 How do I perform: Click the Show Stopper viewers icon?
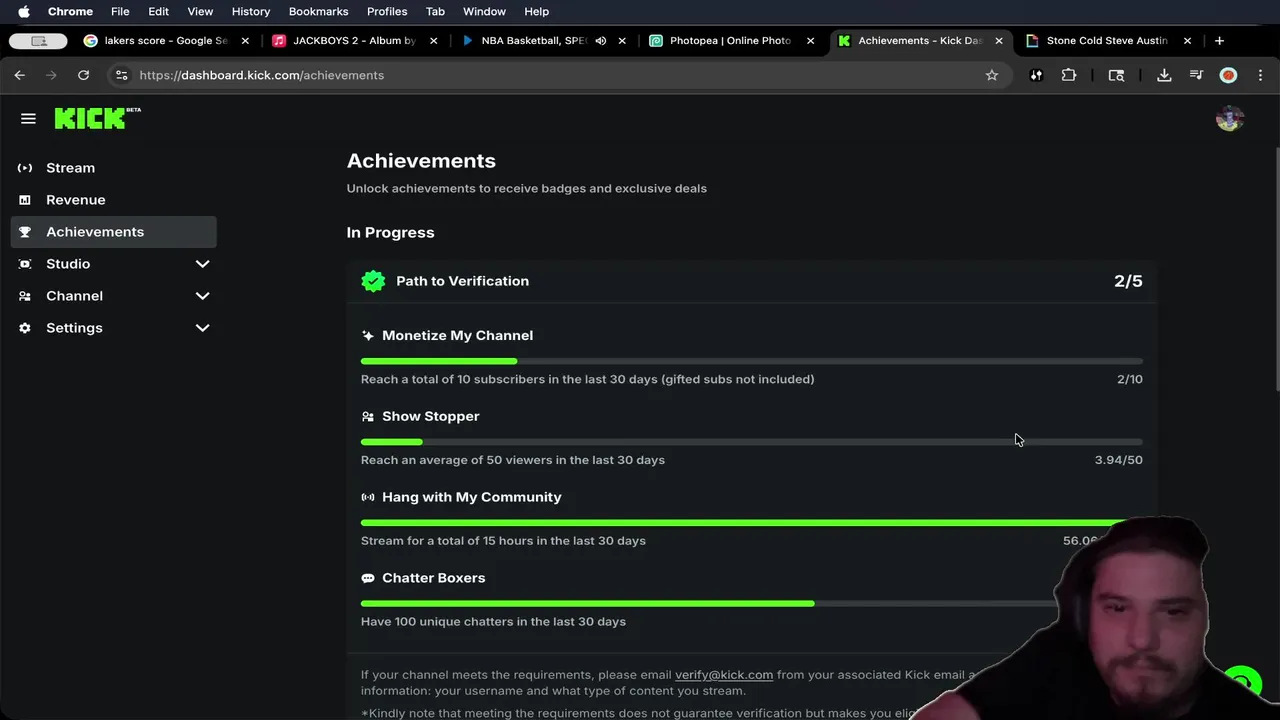(368, 417)
